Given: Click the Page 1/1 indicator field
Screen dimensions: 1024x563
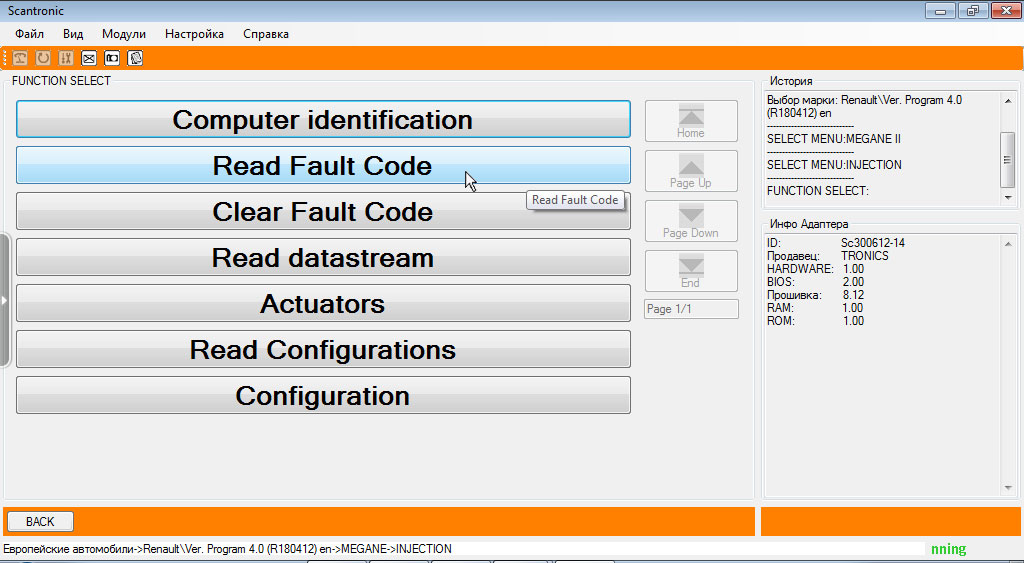Looking at the screenshot, I should (691, 309).
